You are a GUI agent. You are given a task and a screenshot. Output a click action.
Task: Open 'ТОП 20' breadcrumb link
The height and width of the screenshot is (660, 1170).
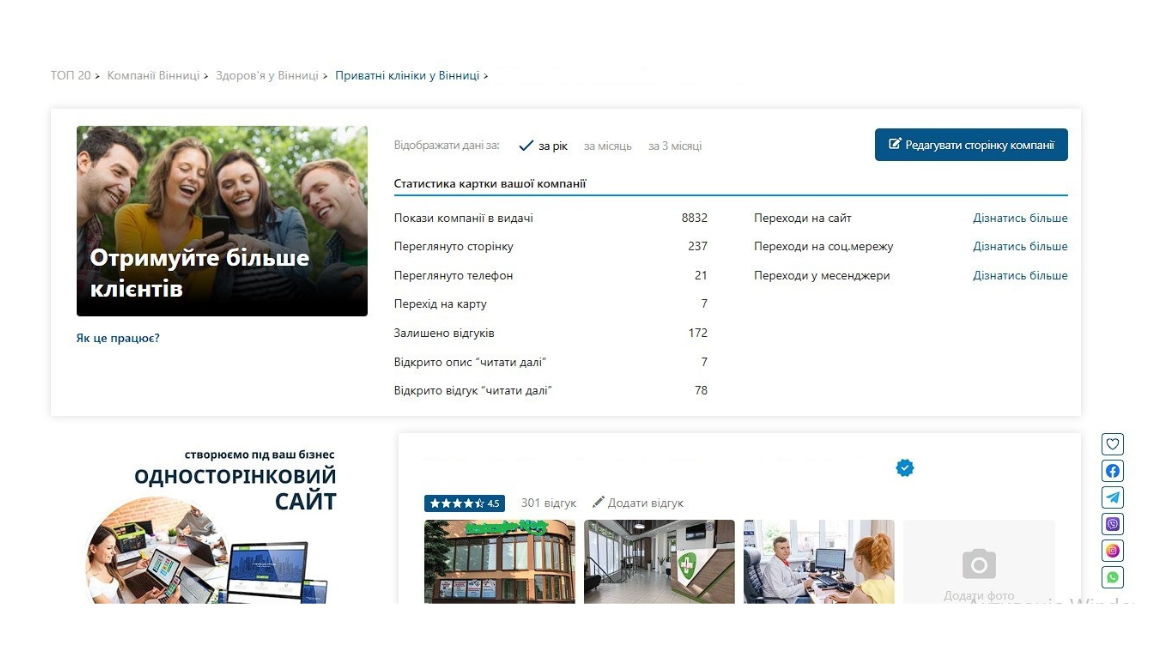[70, 75]
